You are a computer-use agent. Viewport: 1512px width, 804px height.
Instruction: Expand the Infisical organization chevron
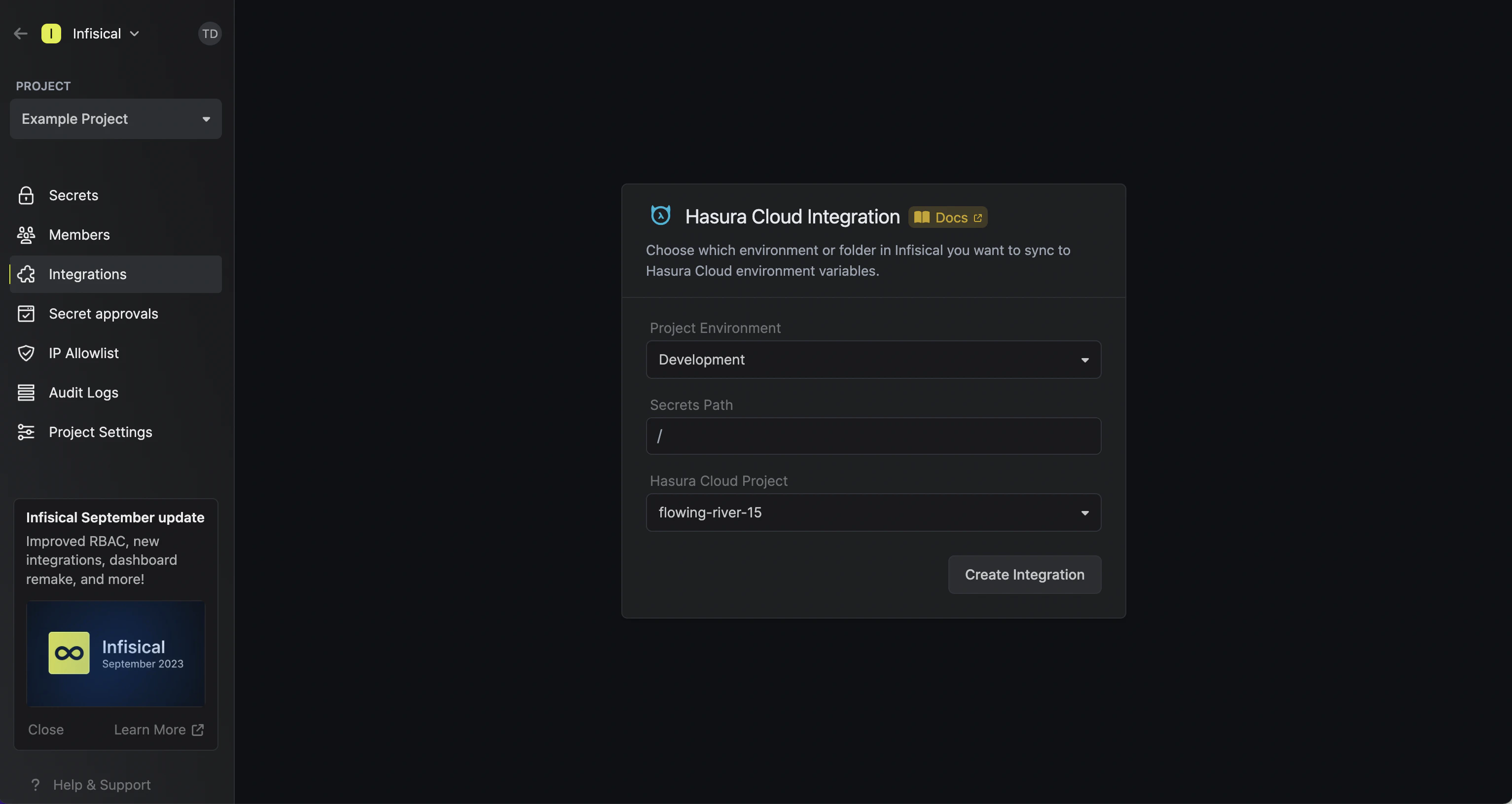[x=135, y=34]
